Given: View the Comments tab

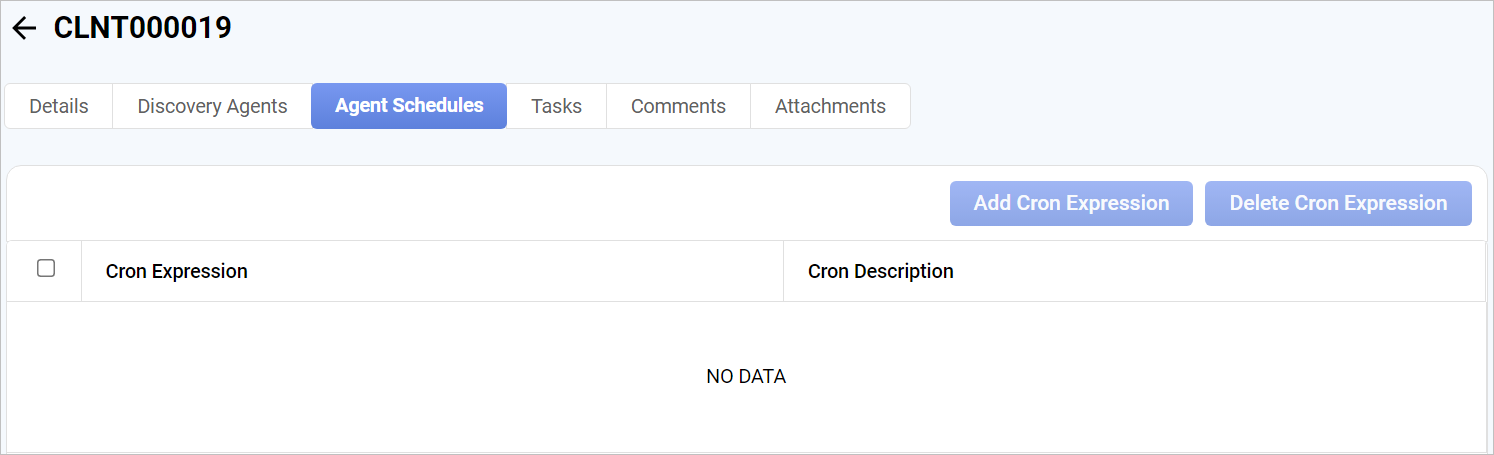Looking at the screenshot, I should coord(678,106).
